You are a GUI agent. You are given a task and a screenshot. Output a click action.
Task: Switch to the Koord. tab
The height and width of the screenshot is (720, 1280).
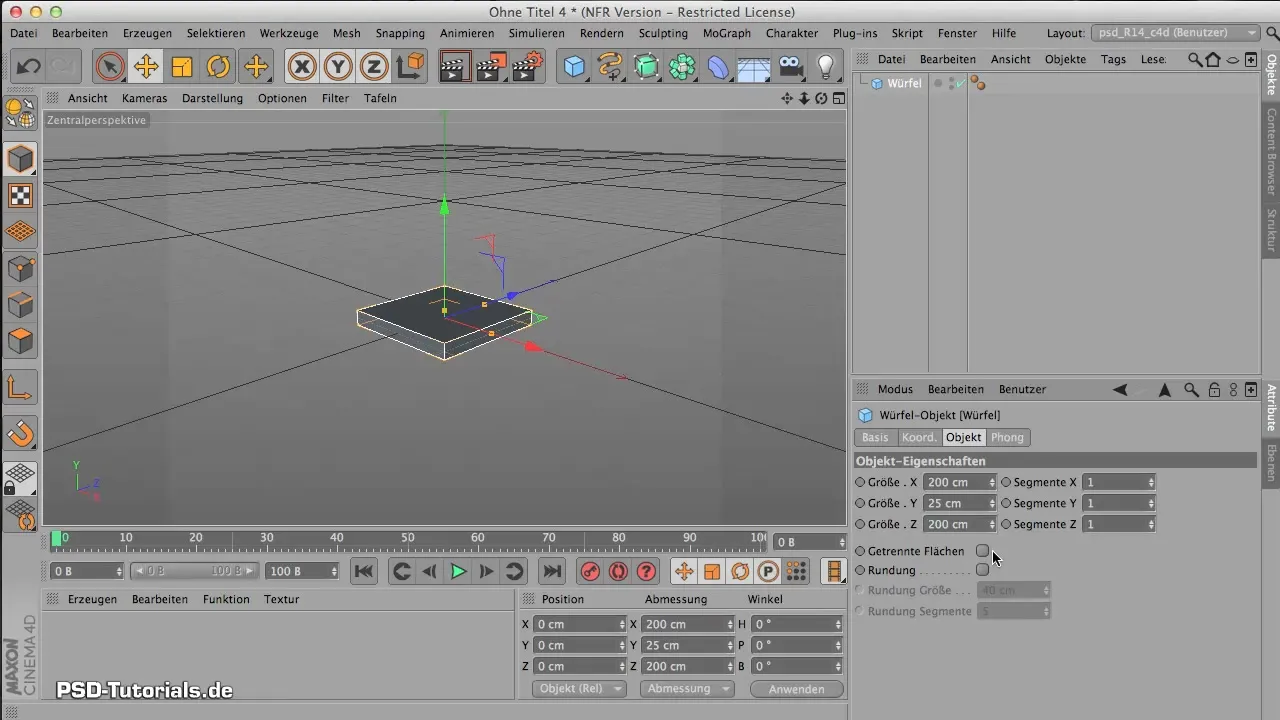tap(919, 437)
